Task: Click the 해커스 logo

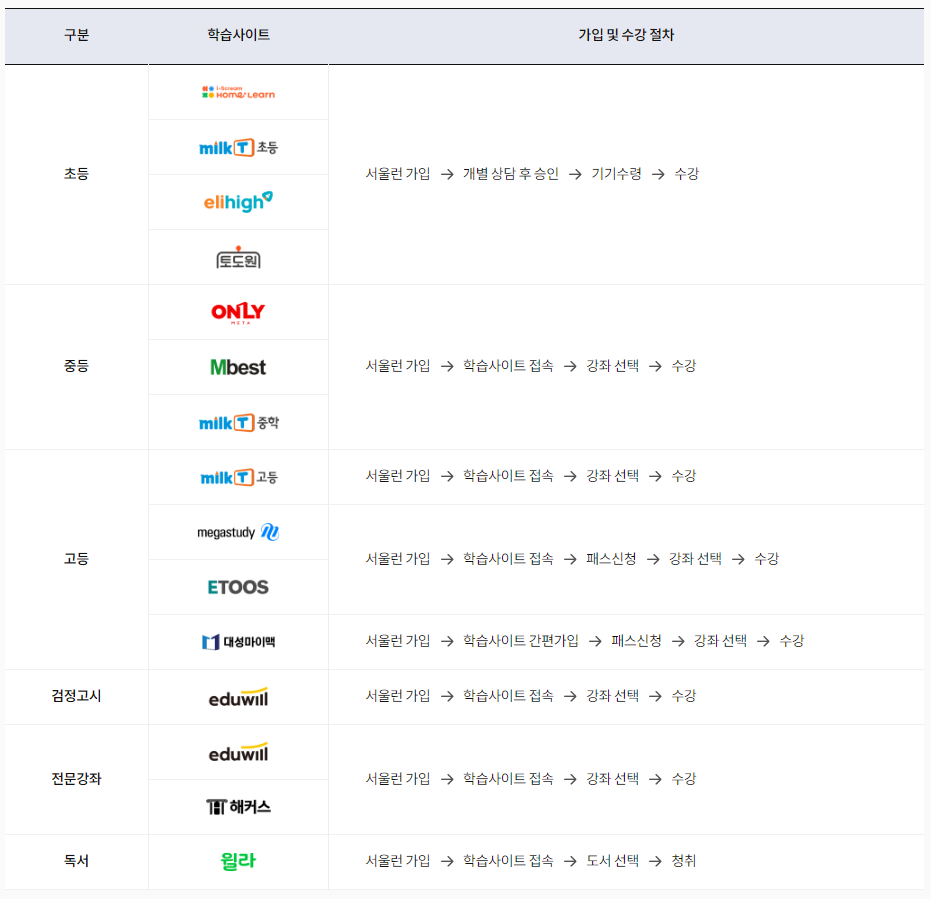Action: coord(238,806)
